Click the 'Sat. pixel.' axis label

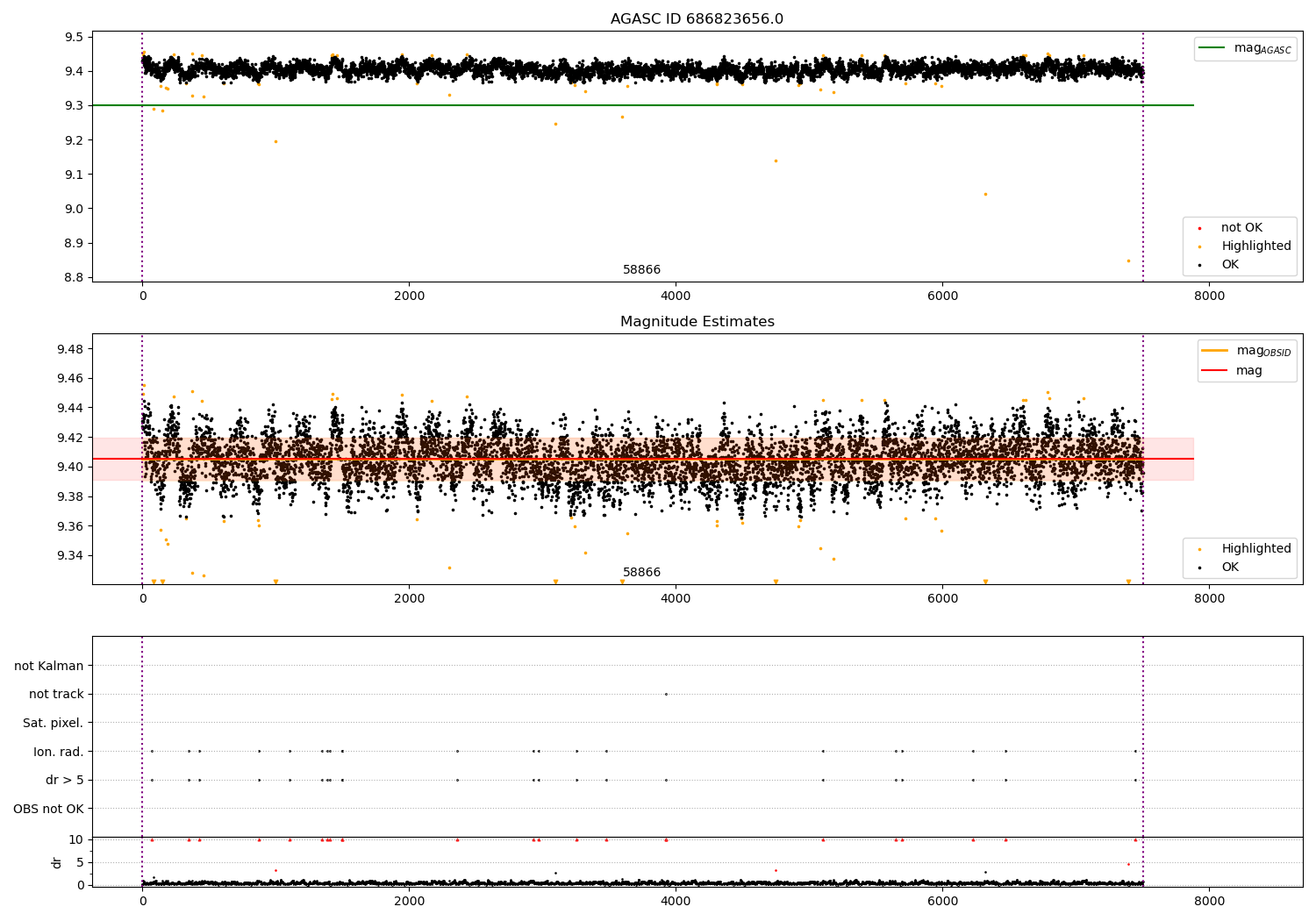point(53,723)
